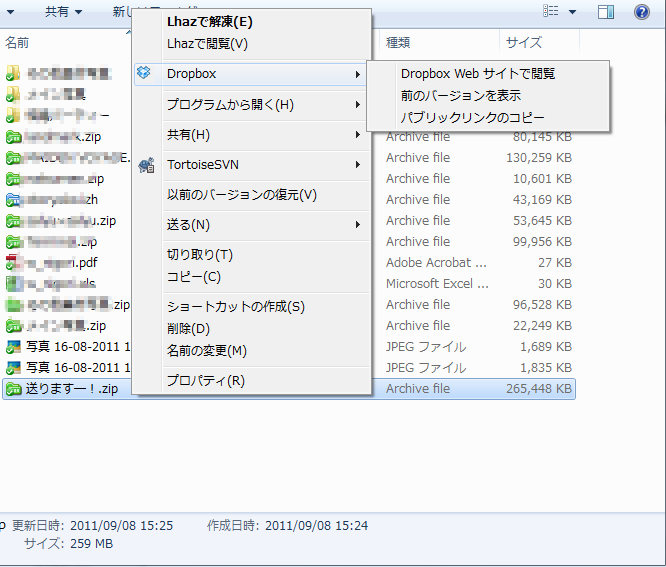666x567 pixels.
Task: Click サイズ: 259 MB in details pane
Action: (68, 544)
